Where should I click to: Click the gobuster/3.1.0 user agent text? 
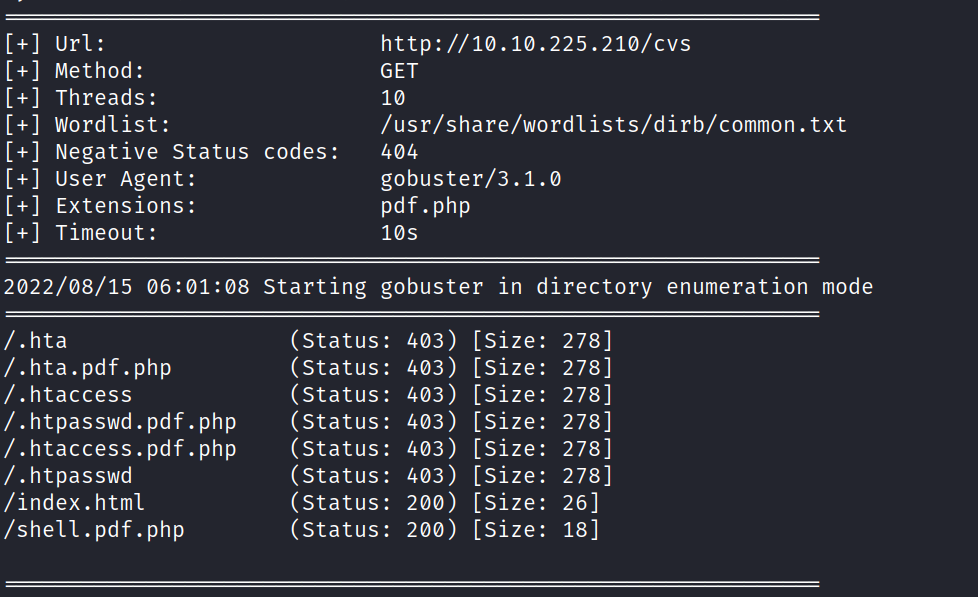[470, 179]
